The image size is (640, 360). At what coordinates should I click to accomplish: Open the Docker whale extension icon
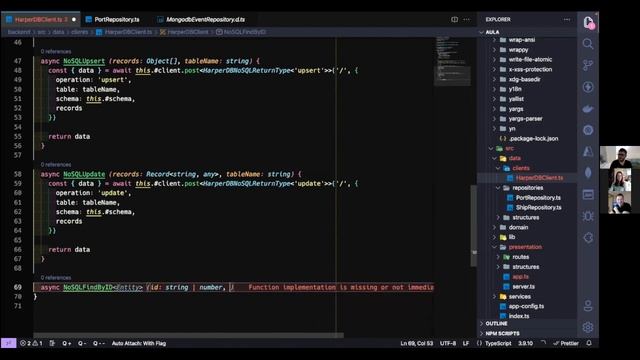(x=588, y=109)
